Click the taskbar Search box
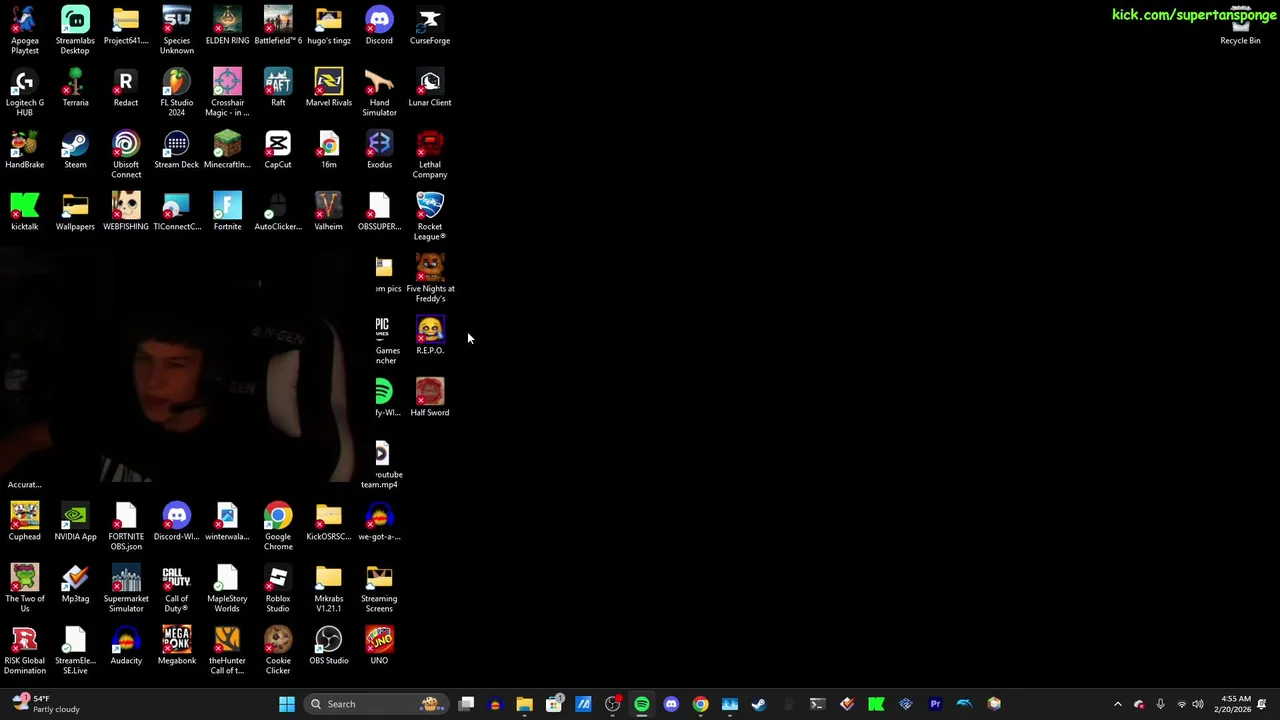 click(x=378, y=704)
